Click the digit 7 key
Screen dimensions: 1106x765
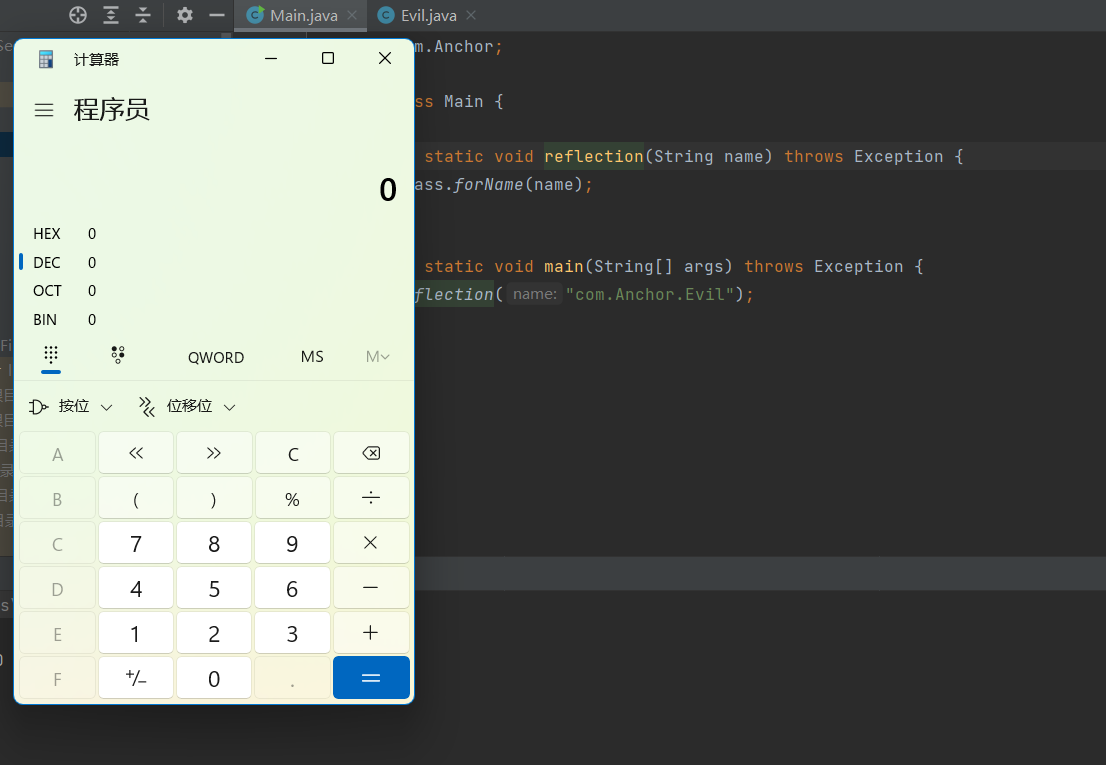(136, 543)
